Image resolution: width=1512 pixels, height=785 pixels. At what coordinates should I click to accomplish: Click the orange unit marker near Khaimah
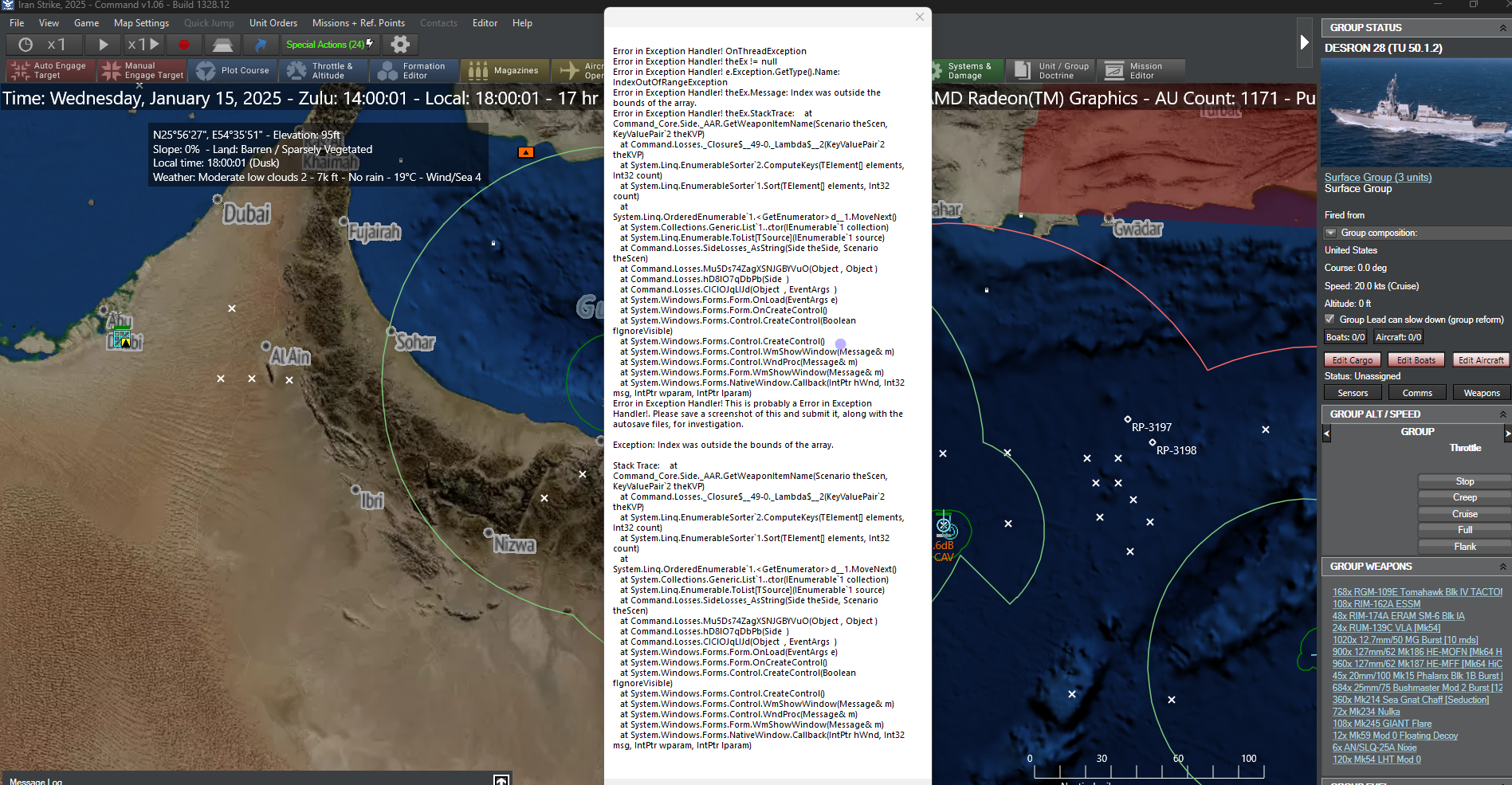[526, 152]
